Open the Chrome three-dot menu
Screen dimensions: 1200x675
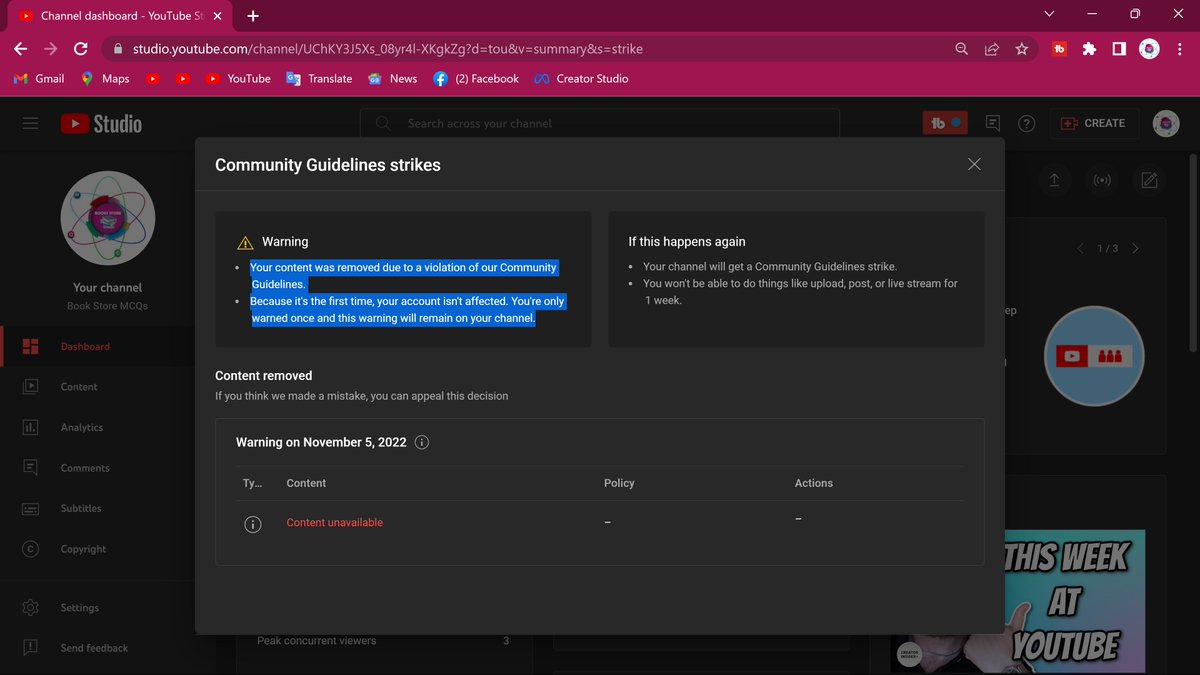click(x=1180, y=48)
